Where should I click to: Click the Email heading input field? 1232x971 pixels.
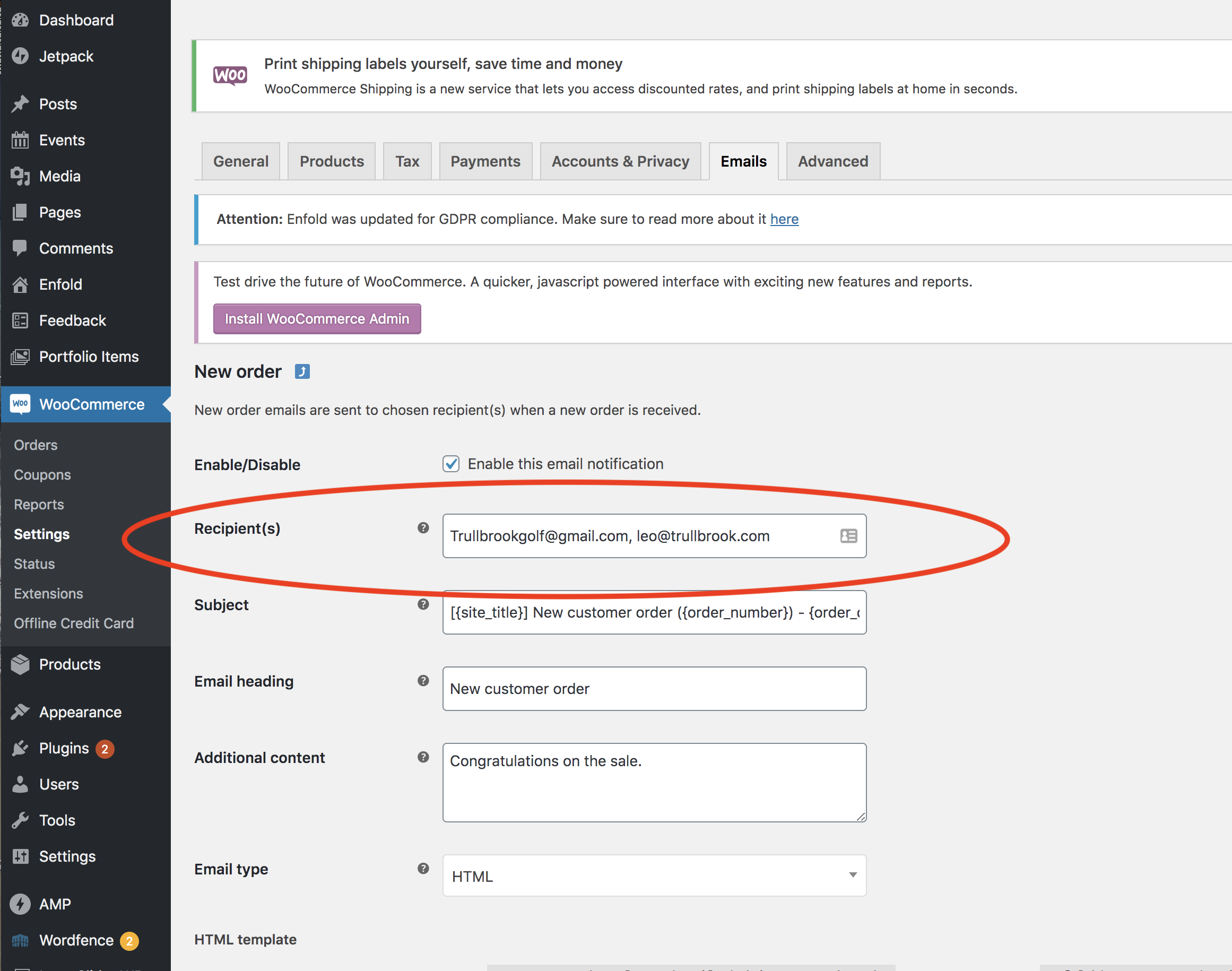(x=654, y=689)
